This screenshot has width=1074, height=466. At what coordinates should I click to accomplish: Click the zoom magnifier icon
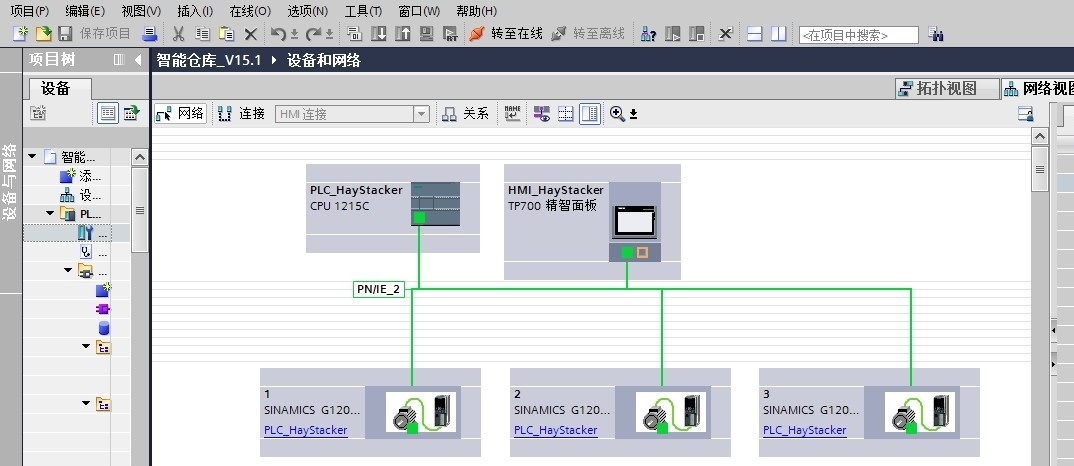tap(617, 114)
